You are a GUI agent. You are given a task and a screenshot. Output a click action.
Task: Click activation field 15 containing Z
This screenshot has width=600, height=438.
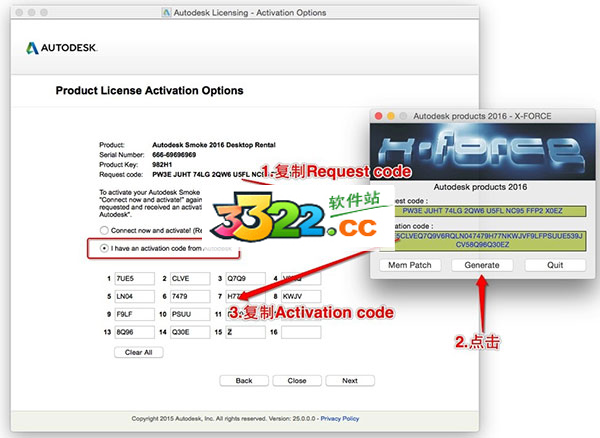tap(246, 332)
